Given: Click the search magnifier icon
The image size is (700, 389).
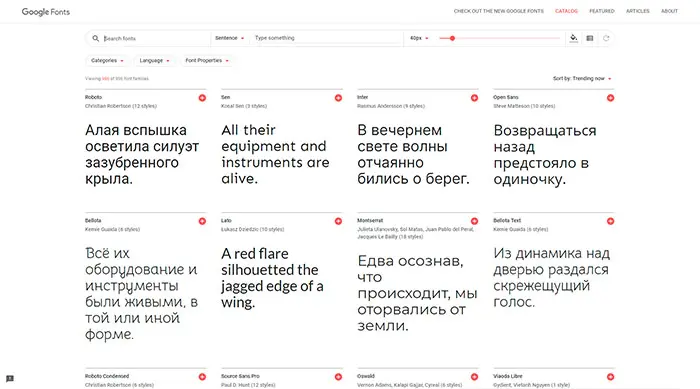Looking at the screenshot, I should coord(96,38).
